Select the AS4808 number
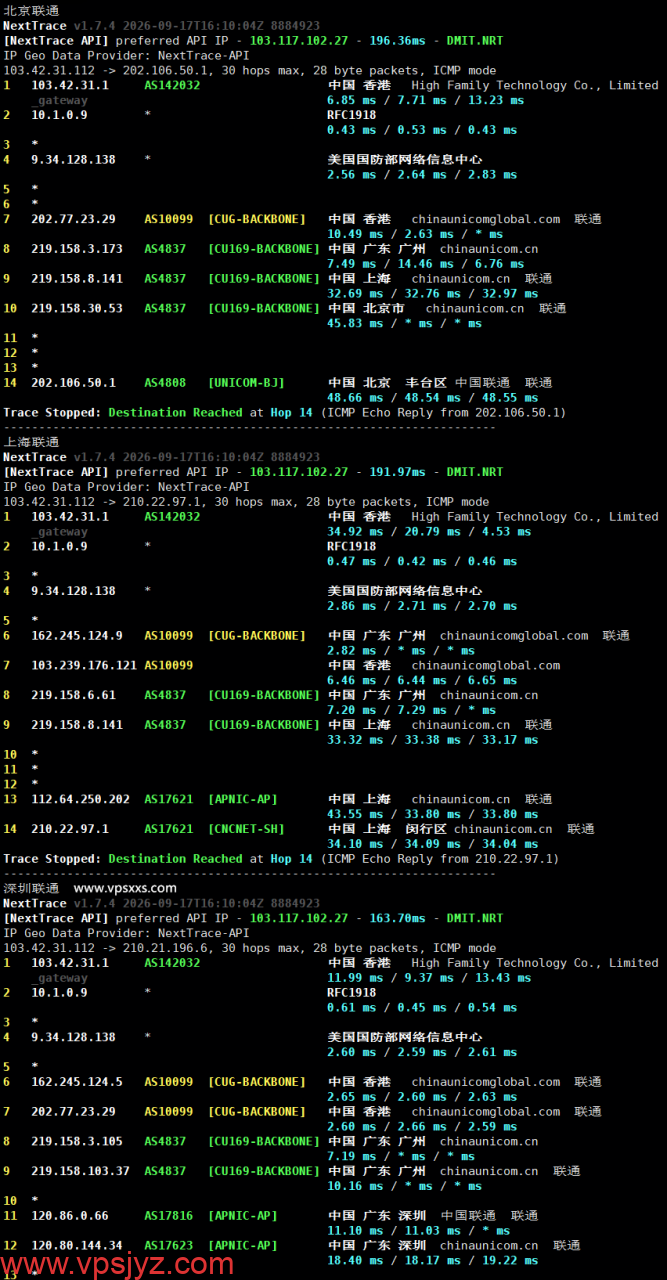 [165, 383]
